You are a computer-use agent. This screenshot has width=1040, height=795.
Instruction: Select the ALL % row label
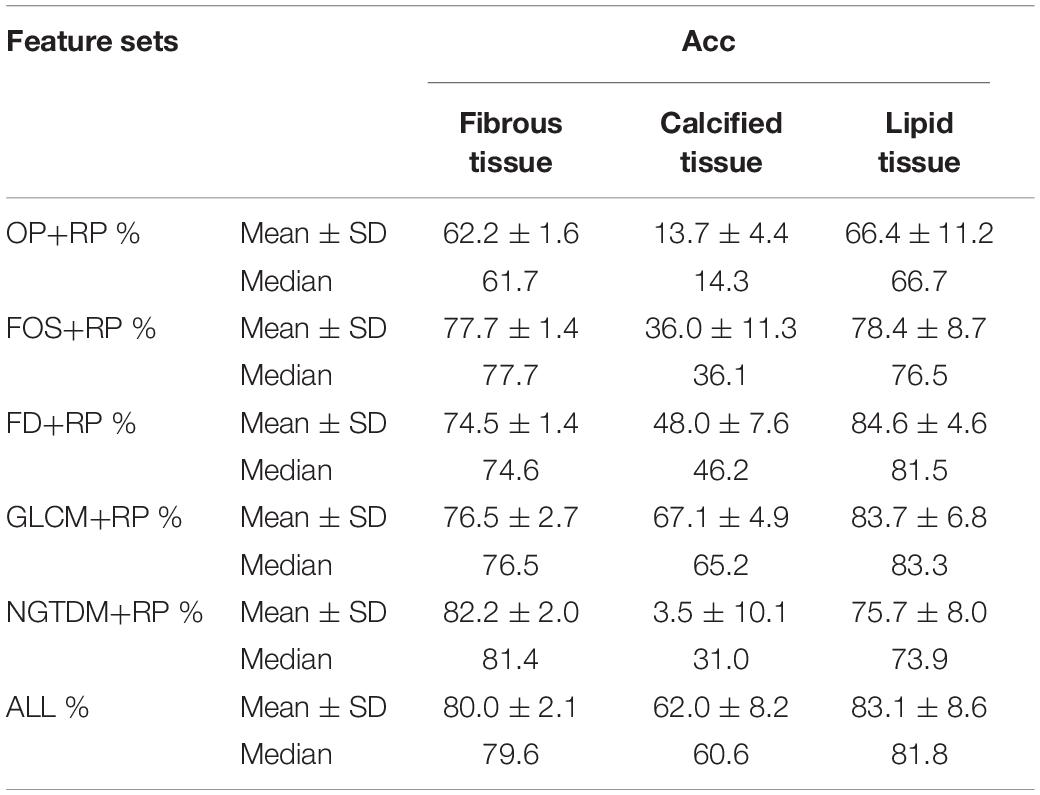pos(47,707)
